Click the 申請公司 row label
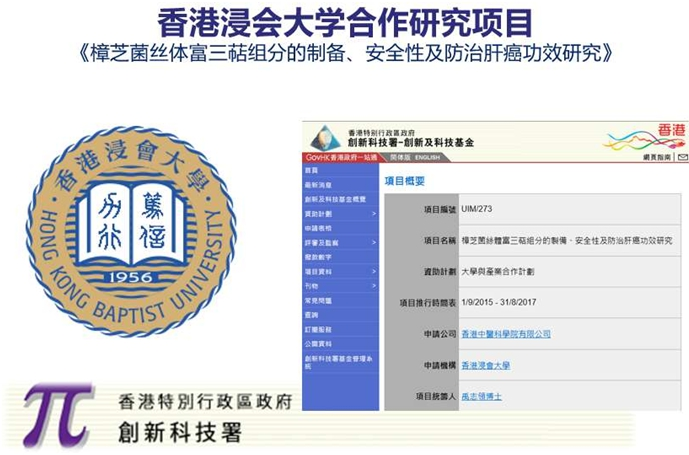This screenshot has width=689, height=455. pyautogui.click(x=440, y=334)
